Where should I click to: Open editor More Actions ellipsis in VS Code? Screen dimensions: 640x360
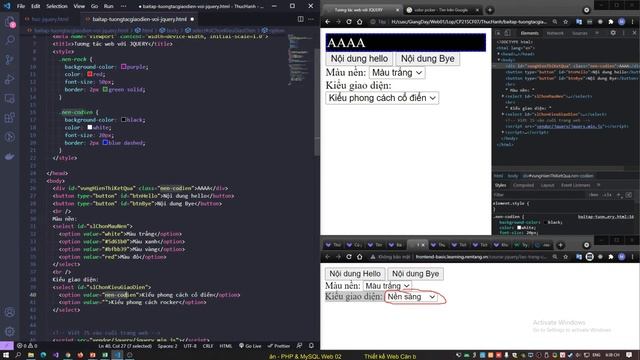[311, 19]
